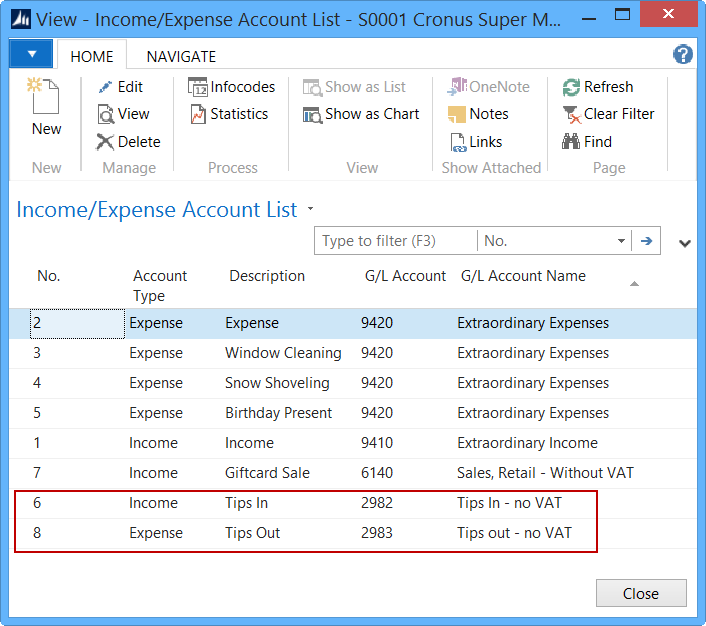
Task: Click the Type to filter input box
Action: pos(395,241)
